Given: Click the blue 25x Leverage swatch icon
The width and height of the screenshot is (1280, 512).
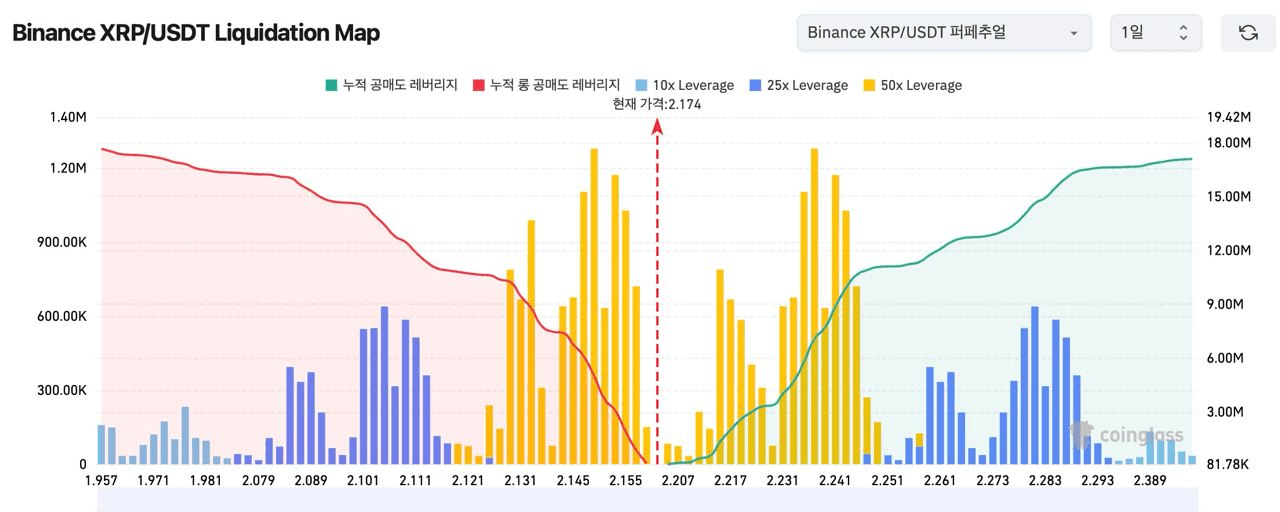Looking at the screenshot, I should [x=755, y=85].
